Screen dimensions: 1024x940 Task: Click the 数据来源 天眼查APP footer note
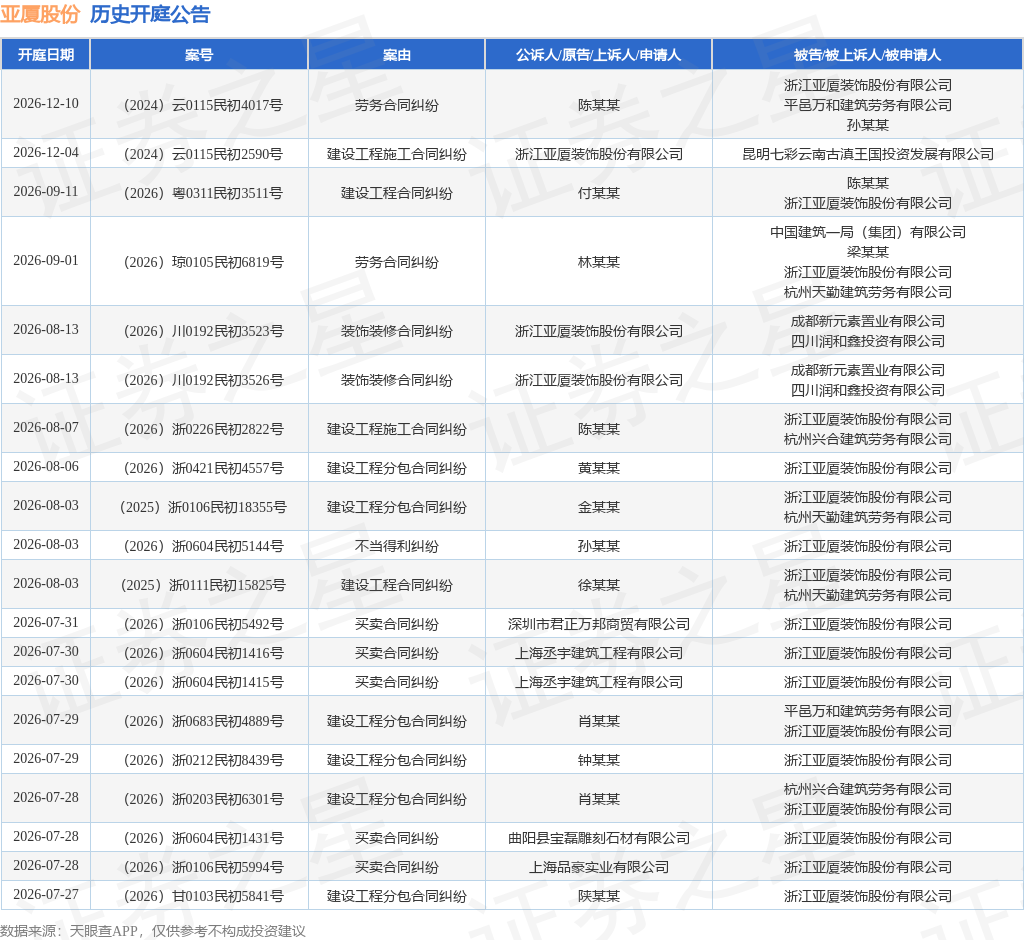click(x=153, y=931)
